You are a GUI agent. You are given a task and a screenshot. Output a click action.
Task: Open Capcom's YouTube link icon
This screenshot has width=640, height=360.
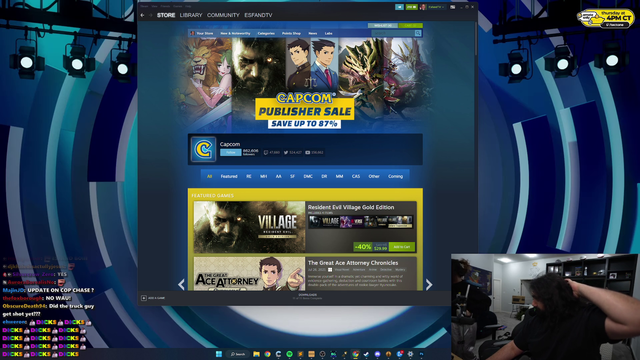tap(308, 153)
